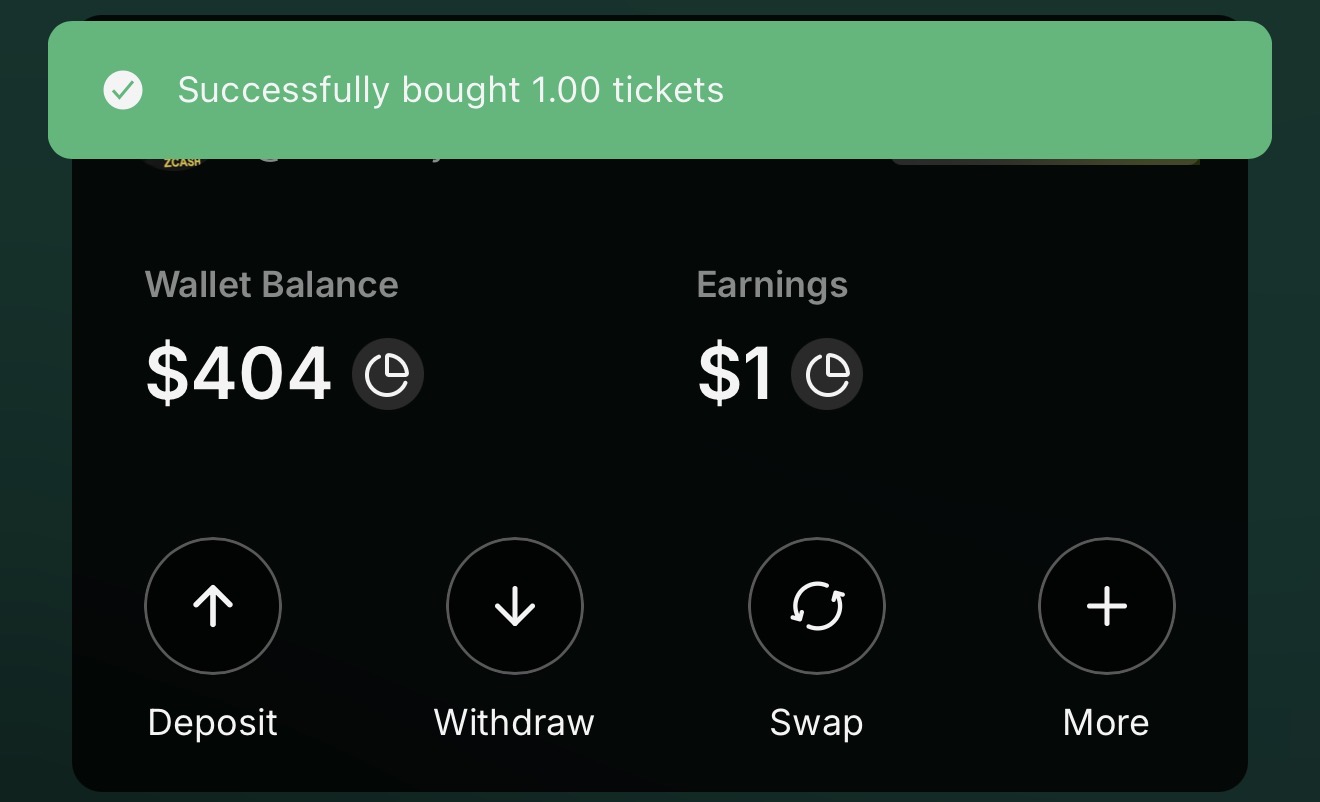The height and width of the screenshot is (802, 1320).
Task: Click the checkmark icon in success toast
Action: (123, 90)
